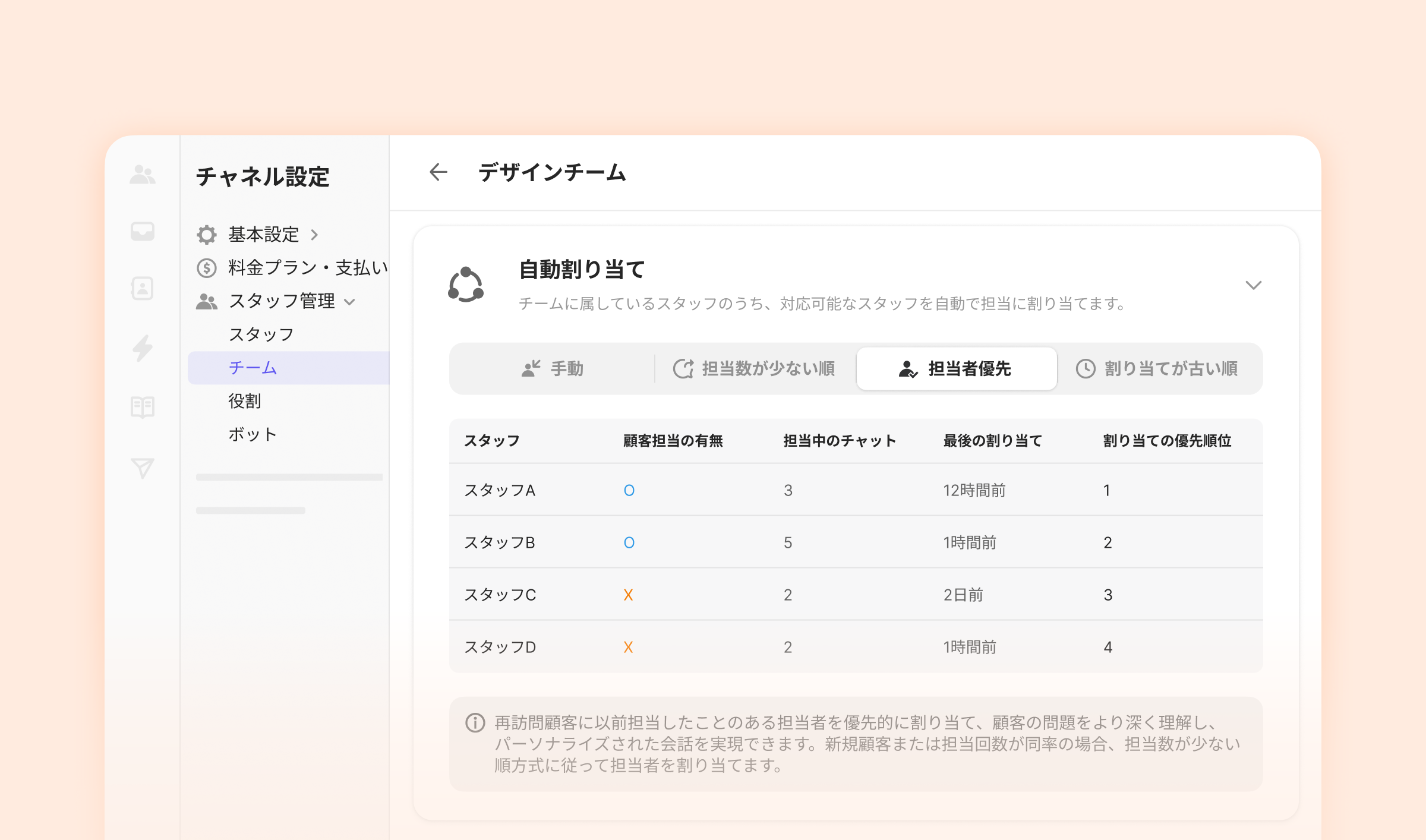1426x840 pixels.
Task: Select 割り当てが古い順 assignment mode
Action: (x=1157, y=369)
